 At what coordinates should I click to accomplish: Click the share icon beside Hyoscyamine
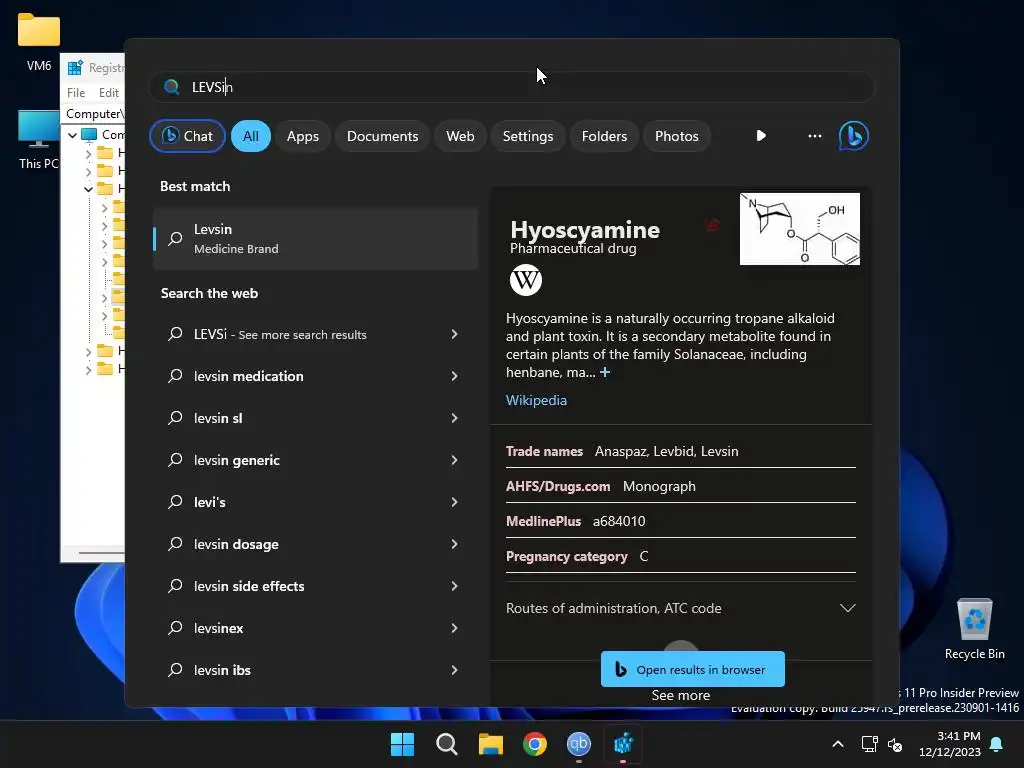712,225
